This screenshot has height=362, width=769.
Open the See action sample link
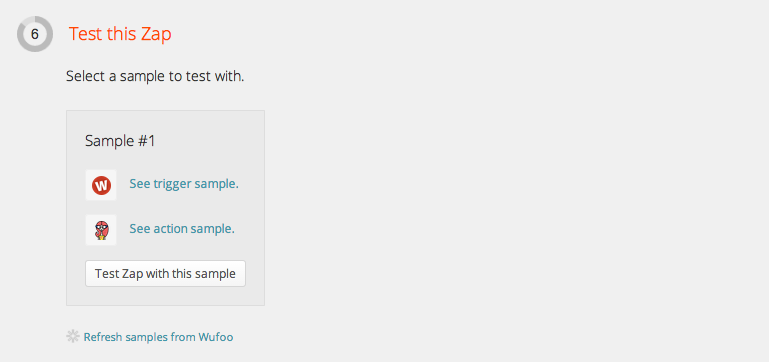[x=182, y=229]
